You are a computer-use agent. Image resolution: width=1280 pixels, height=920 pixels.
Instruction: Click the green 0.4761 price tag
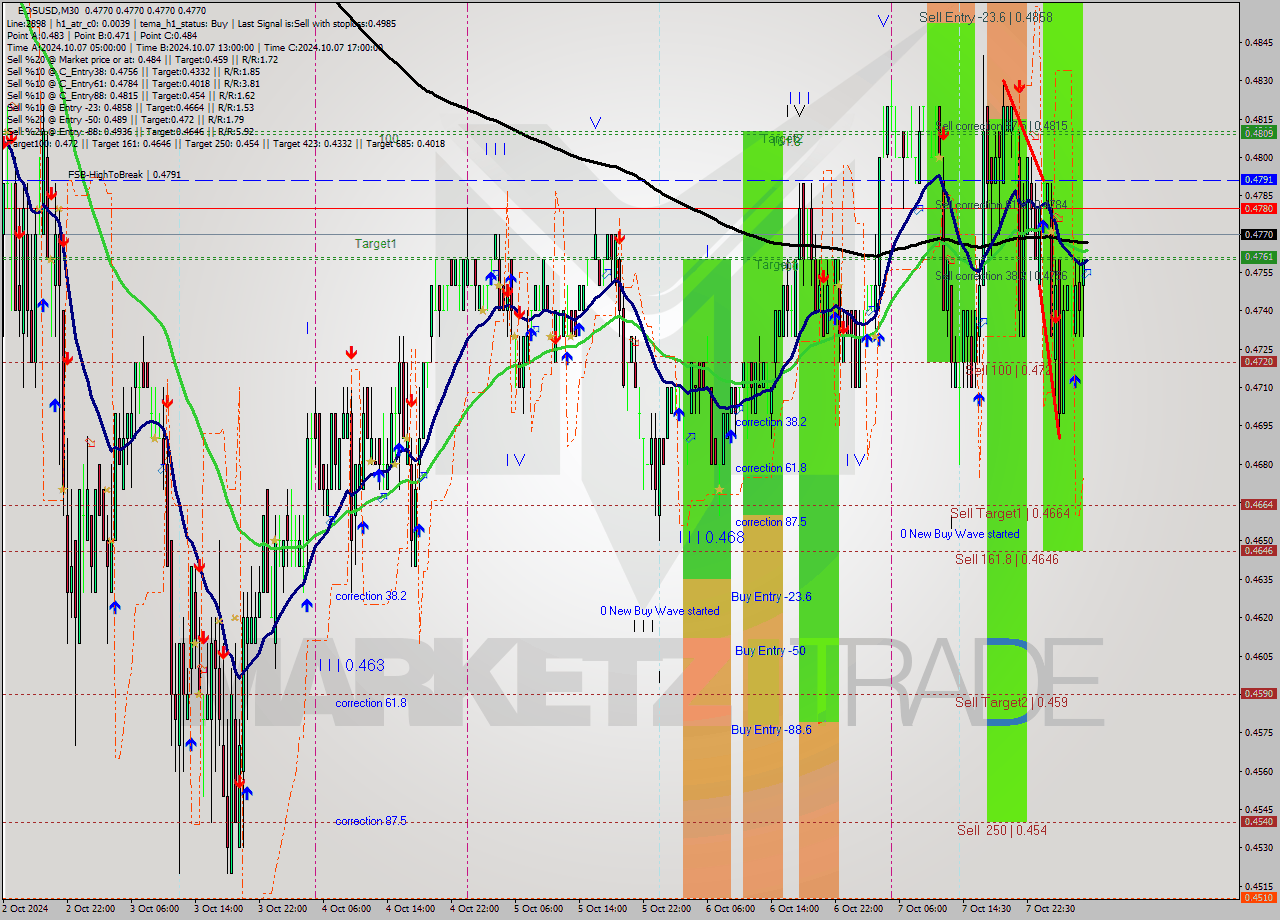1258,257
